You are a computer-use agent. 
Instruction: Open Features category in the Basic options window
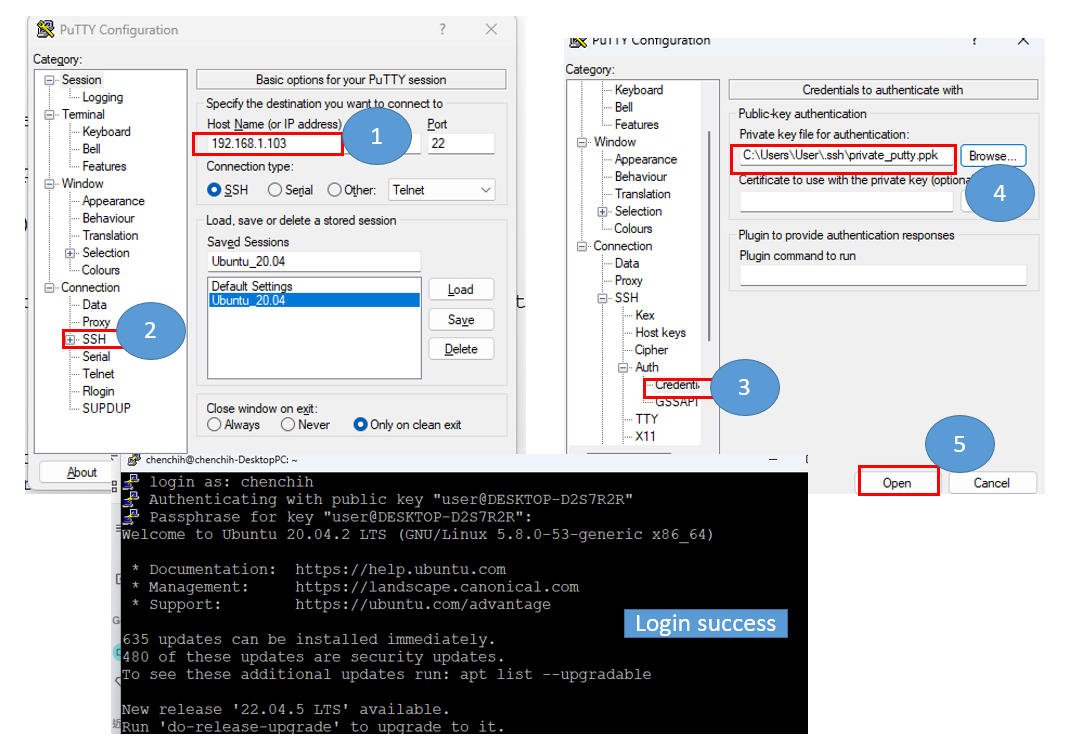(x=104, y=167)
